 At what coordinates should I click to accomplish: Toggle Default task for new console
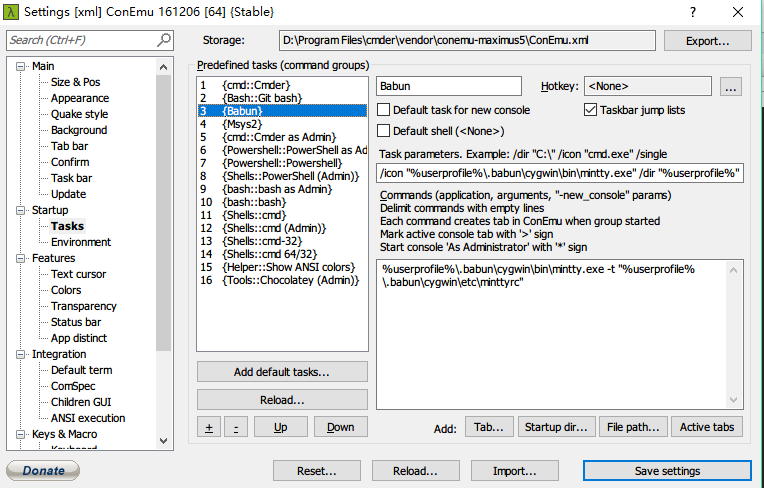click(x=384, y=110)
